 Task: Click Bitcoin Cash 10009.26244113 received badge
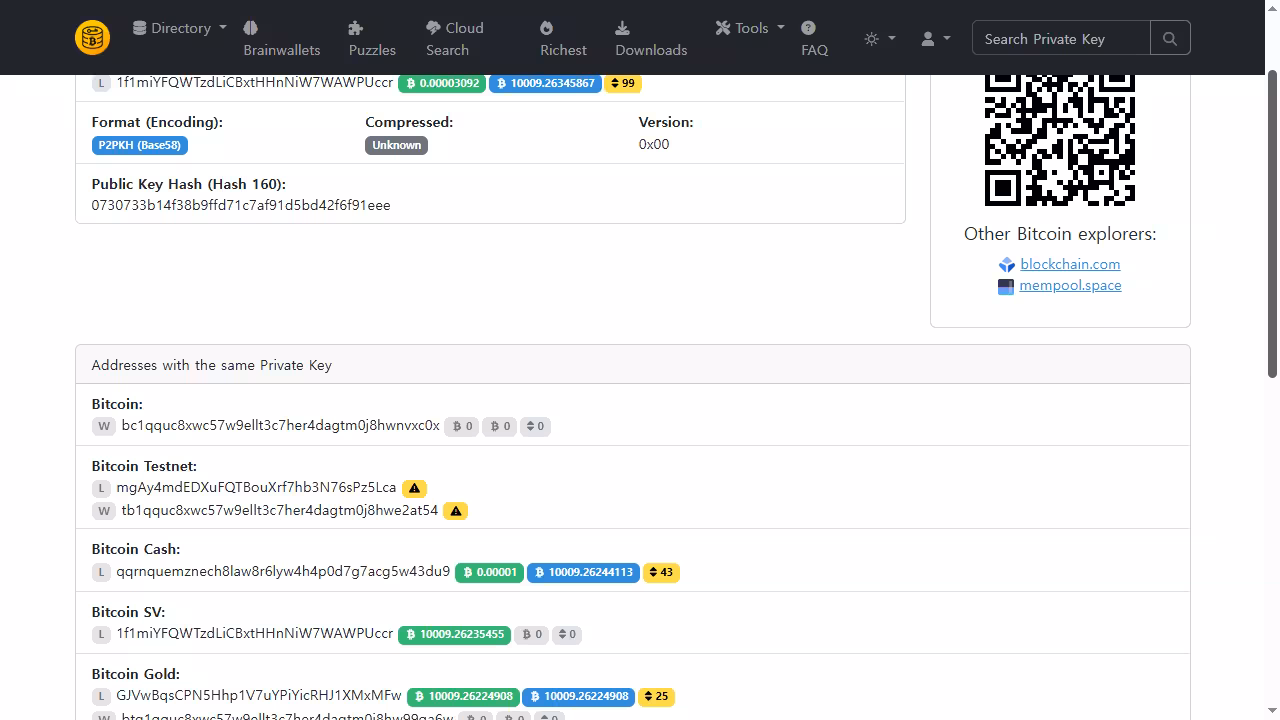[583, 573]
